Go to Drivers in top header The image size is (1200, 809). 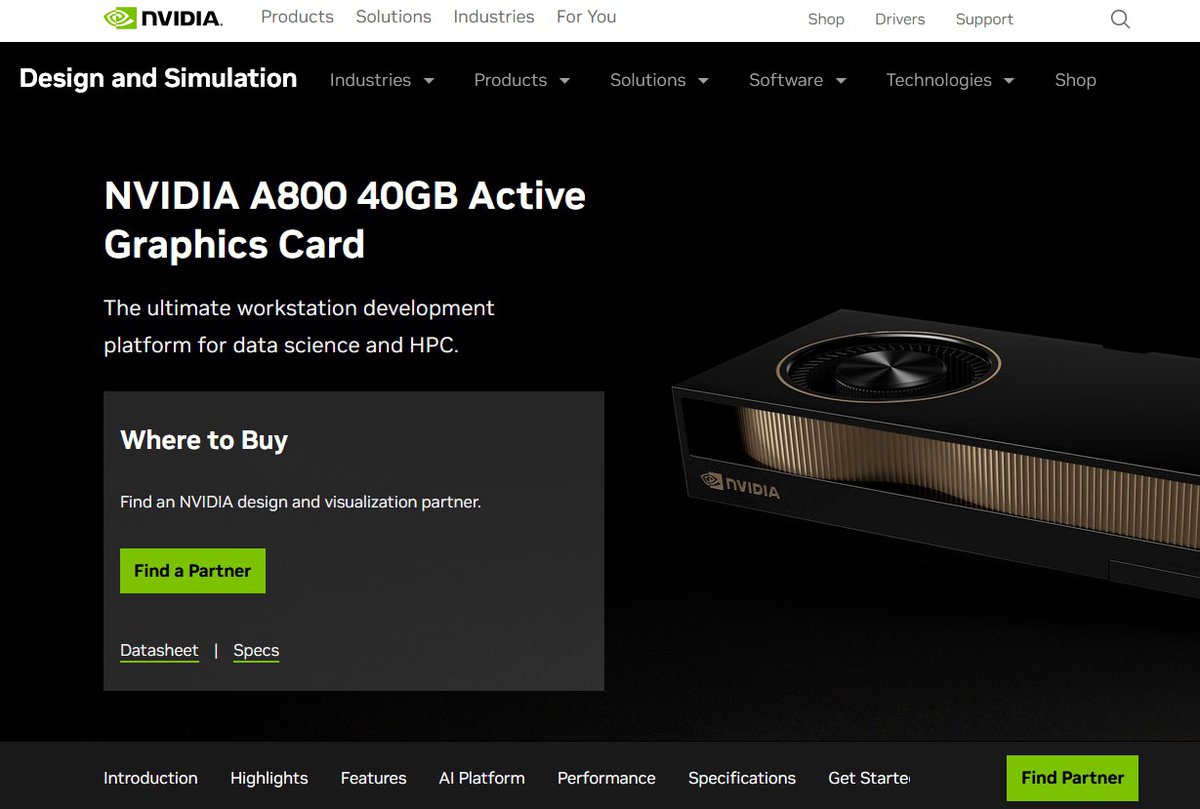point(900,19)
